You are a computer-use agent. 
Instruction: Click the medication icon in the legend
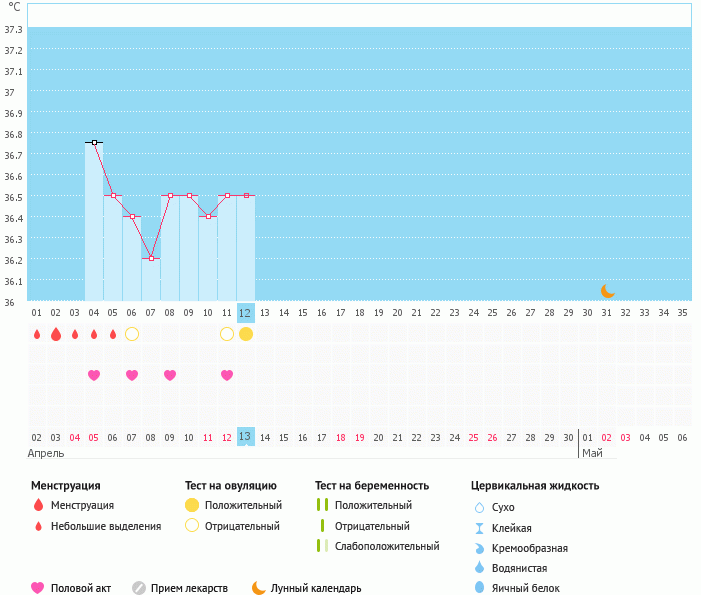pyautogui.click(x=139, y=588)
